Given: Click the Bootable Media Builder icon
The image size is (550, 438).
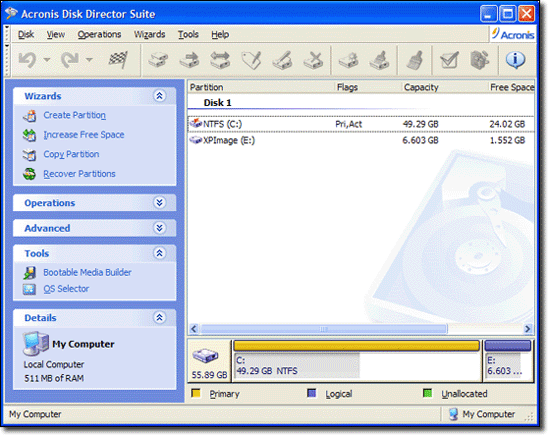Looking at the screenshot, I should (29, 273).
